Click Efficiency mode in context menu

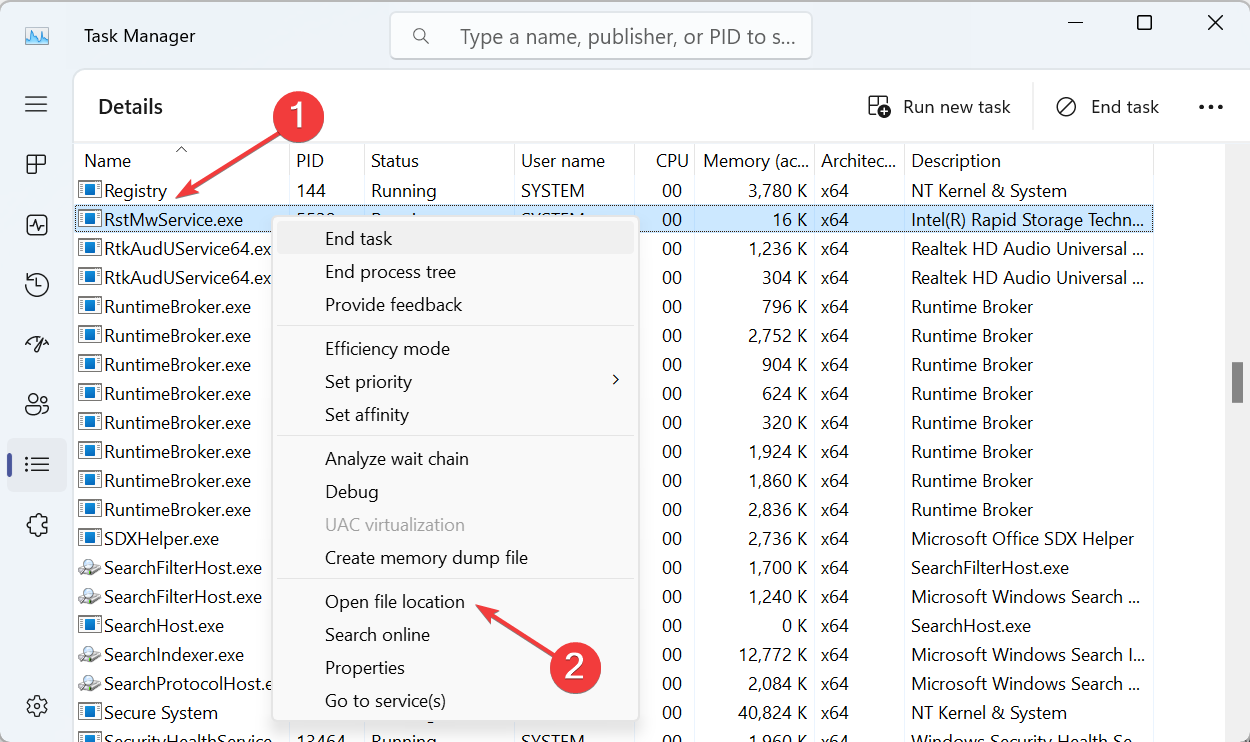(387, 349)
